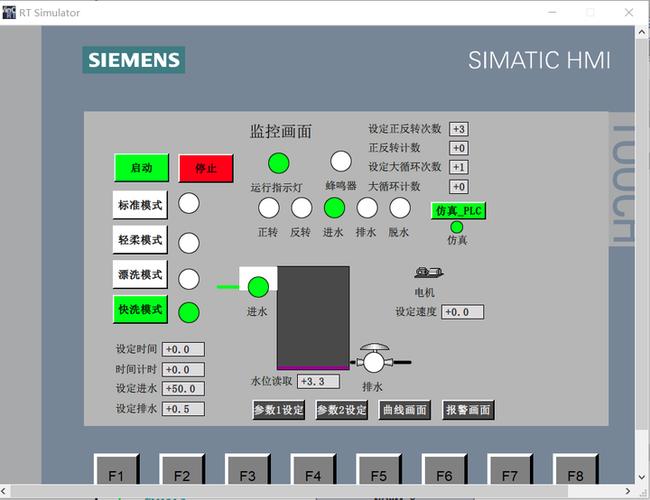Viewport: 650px width, 500px height.
Task: Click the F1 function key
Action: (116, 469)
